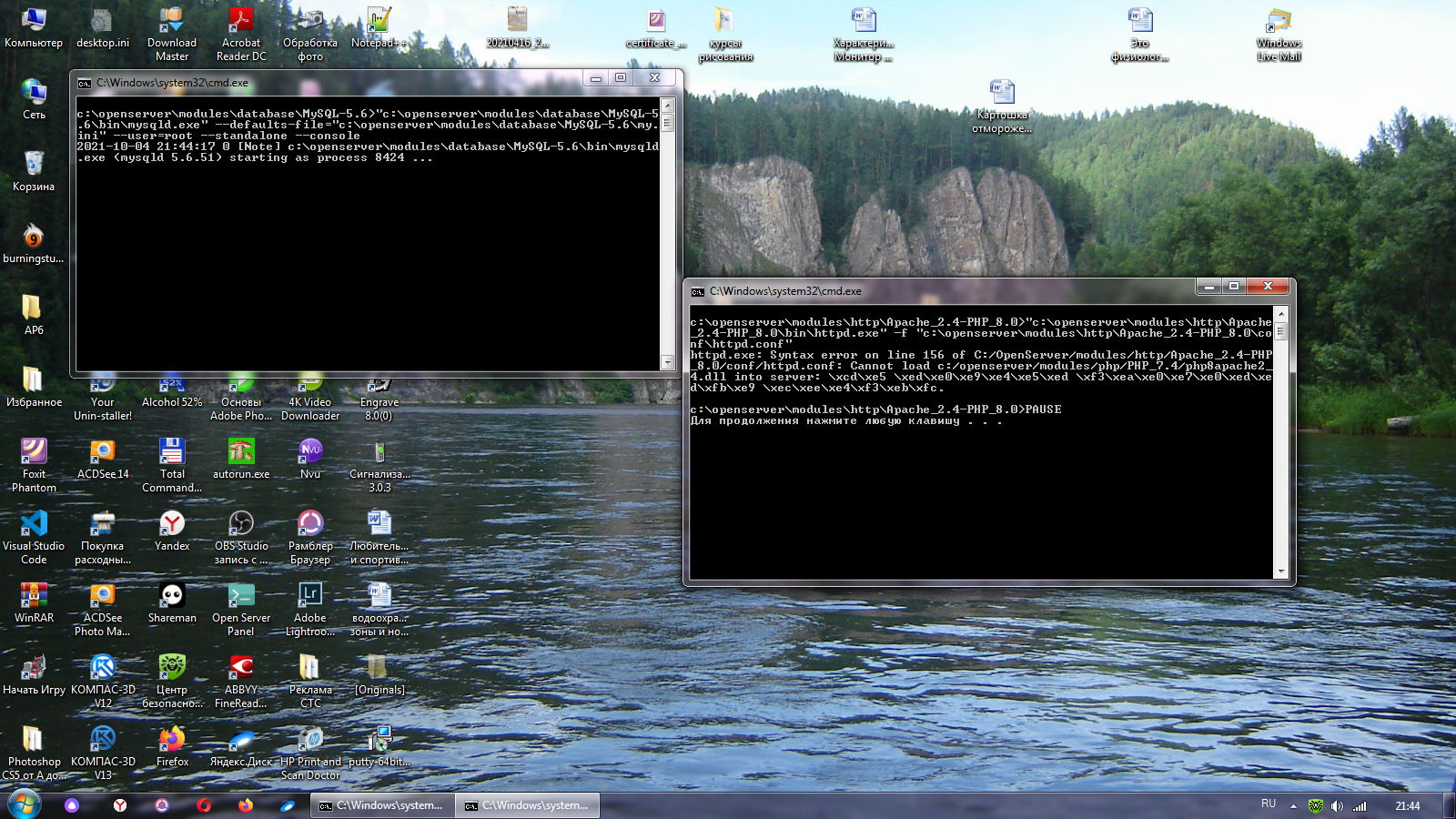Open the Корзина recycle bin
Image resolution: width=1456 pixels, height=819 pixels.
[x=34, y=165]
